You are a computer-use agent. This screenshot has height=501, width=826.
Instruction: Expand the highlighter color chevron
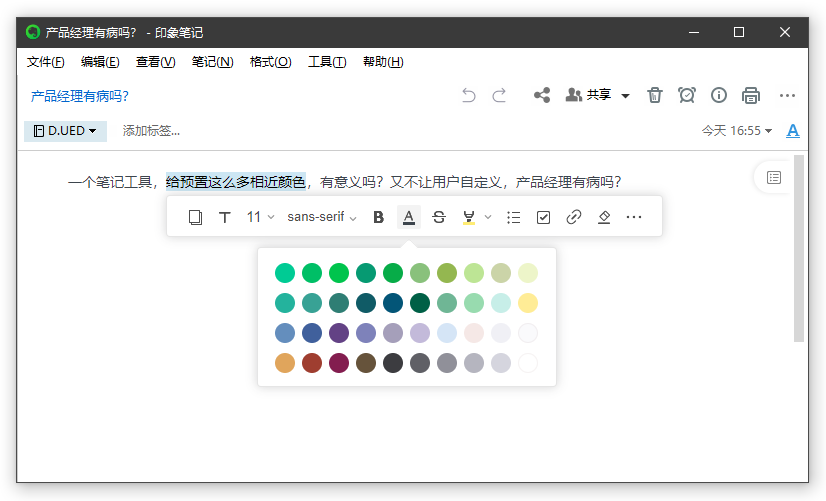tap(488, 217)
